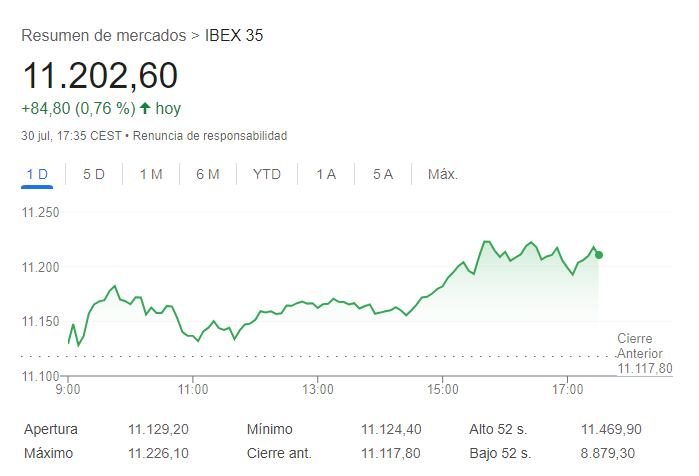Click the +84,80 (0,76 %) change text
The image size is (699, 476).
click(78, 108)
